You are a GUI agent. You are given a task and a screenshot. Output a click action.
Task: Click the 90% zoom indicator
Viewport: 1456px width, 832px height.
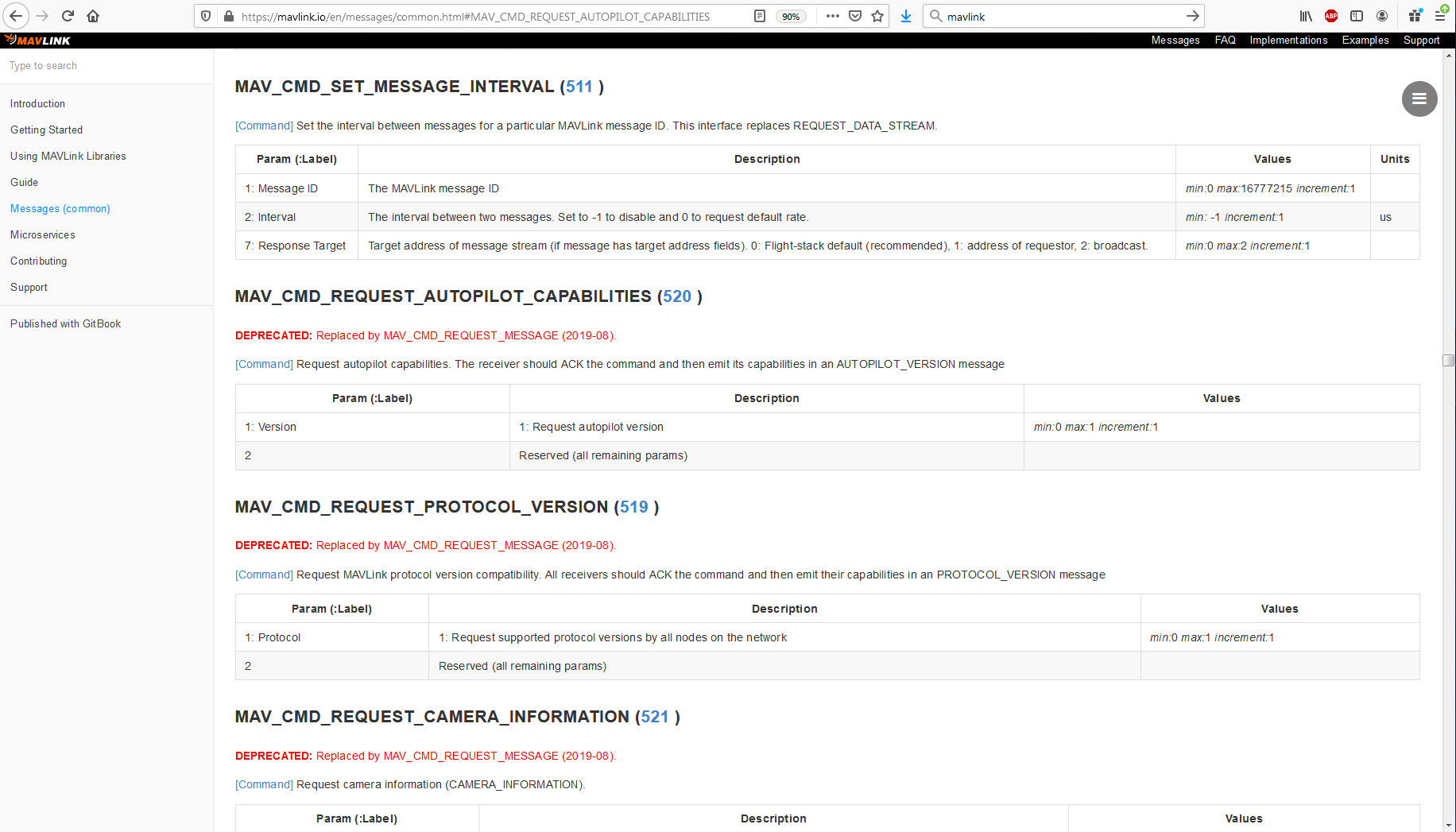click(791, 16)
